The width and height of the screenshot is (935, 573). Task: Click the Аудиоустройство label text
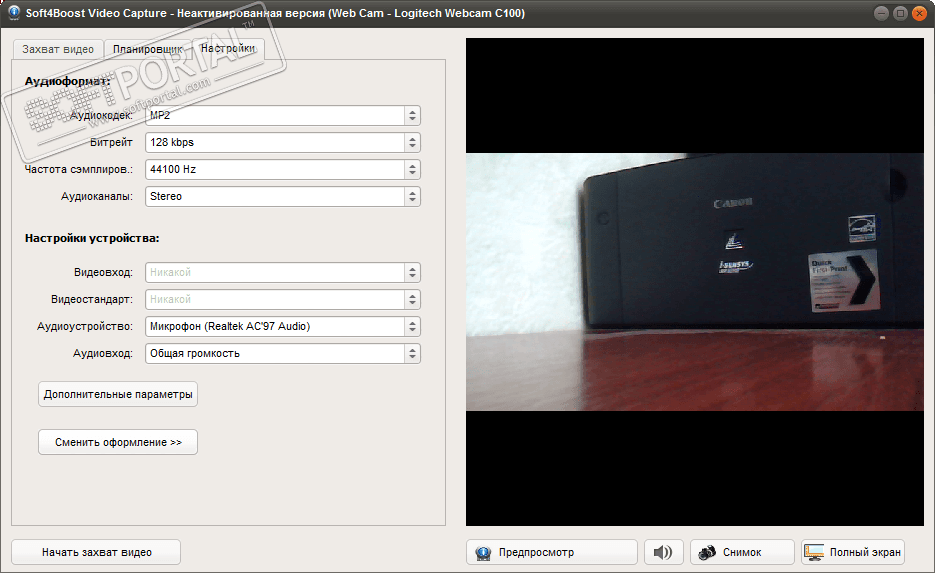85,326
